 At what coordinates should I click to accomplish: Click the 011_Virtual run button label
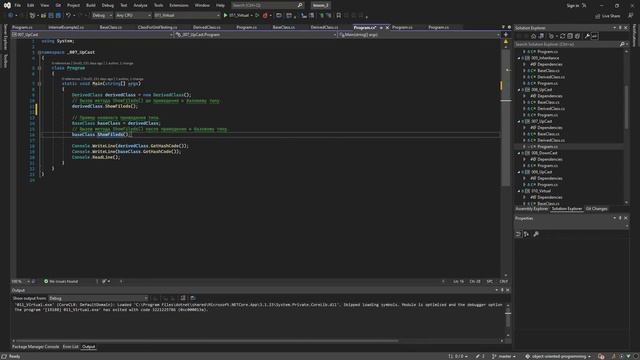239,16
